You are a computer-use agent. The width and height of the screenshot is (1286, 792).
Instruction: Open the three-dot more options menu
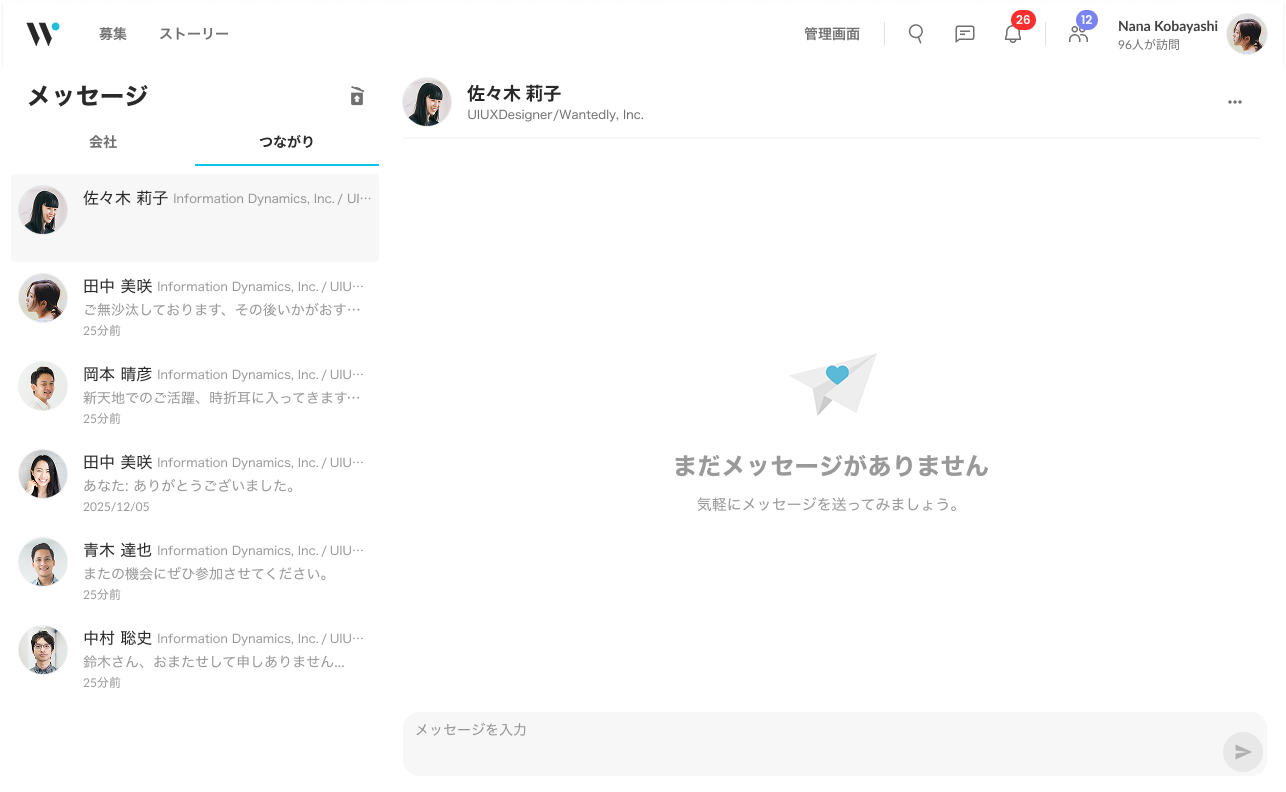click(x=1234, y=102)
